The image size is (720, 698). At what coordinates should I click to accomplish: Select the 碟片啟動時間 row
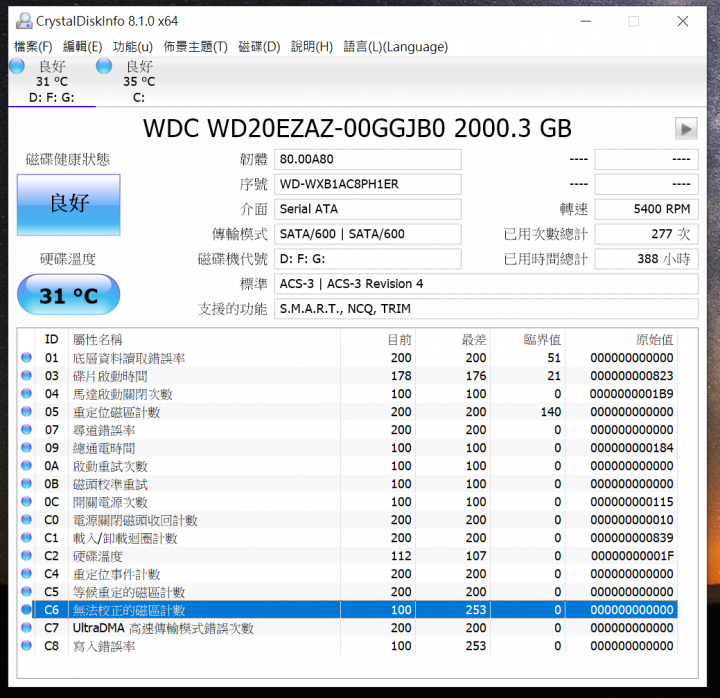pyautogui.click(x=348, y=376)
